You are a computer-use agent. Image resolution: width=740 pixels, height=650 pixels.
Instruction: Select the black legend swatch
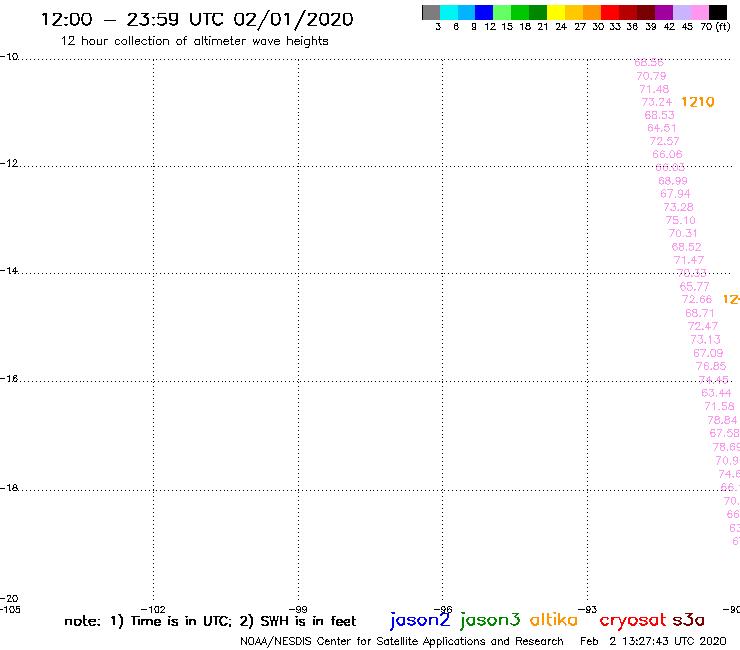click(718, 12)
